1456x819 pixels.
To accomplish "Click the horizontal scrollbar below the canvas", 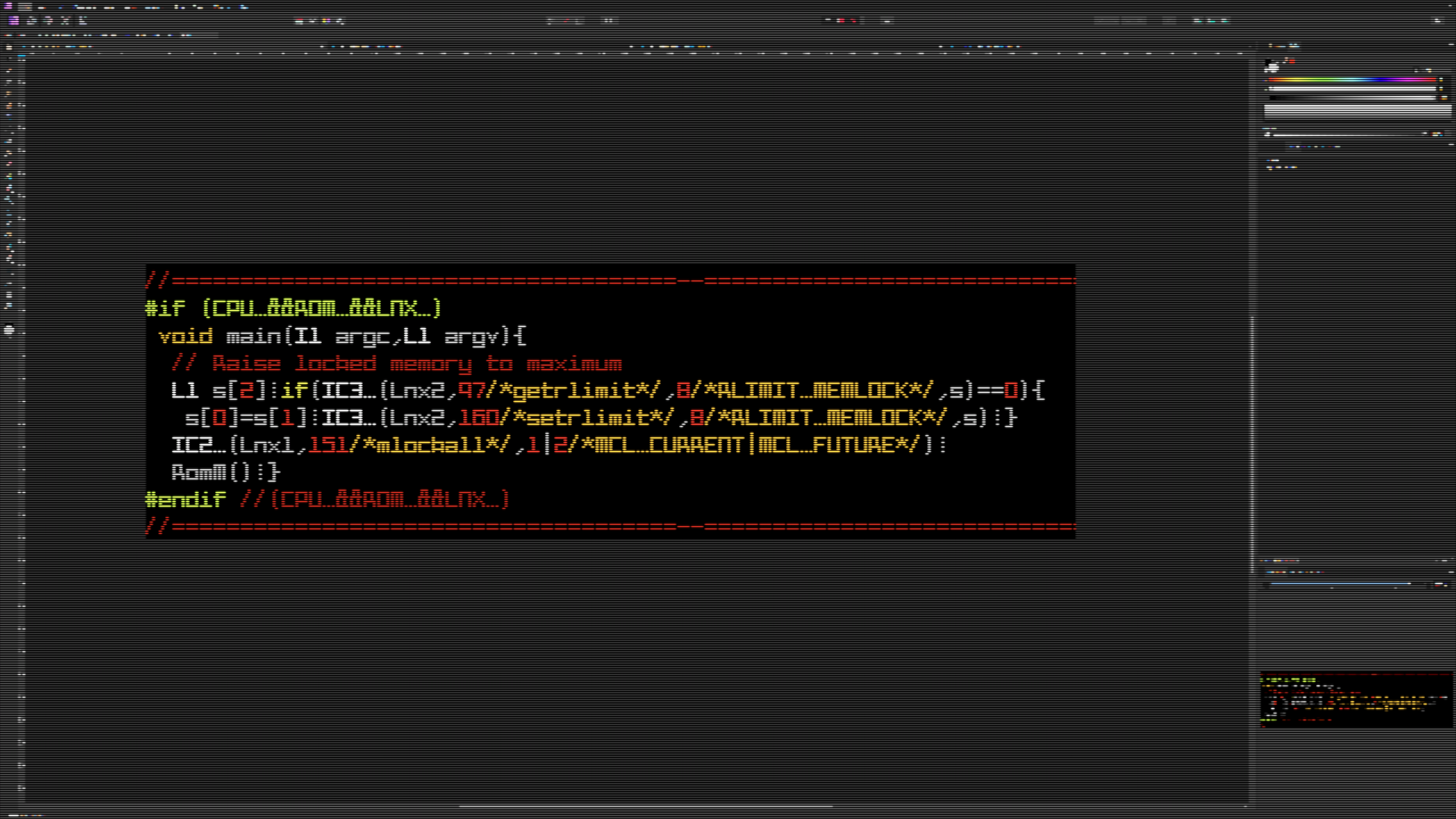I will [x=645, y=806].
